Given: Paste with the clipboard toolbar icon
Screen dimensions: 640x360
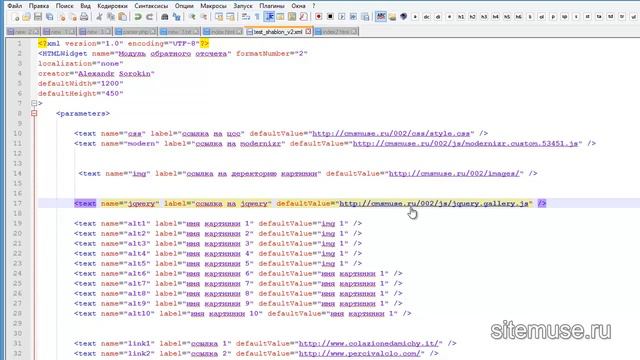Looking at the screenshot, I should point(122,17).
